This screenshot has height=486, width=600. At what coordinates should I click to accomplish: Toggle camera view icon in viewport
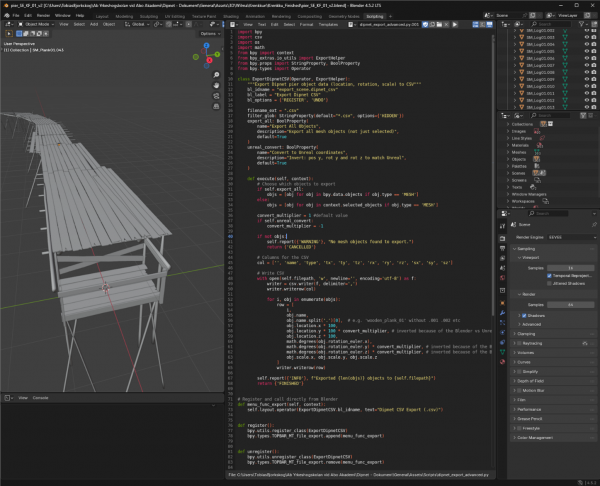click(x=216, y=96)
